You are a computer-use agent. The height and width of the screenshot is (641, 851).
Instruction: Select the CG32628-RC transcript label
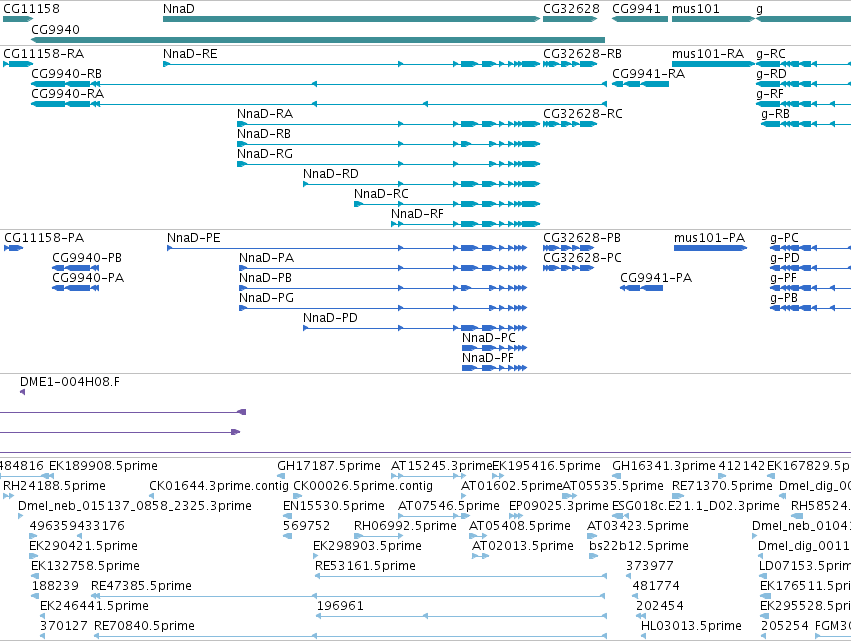click(583, 114)
